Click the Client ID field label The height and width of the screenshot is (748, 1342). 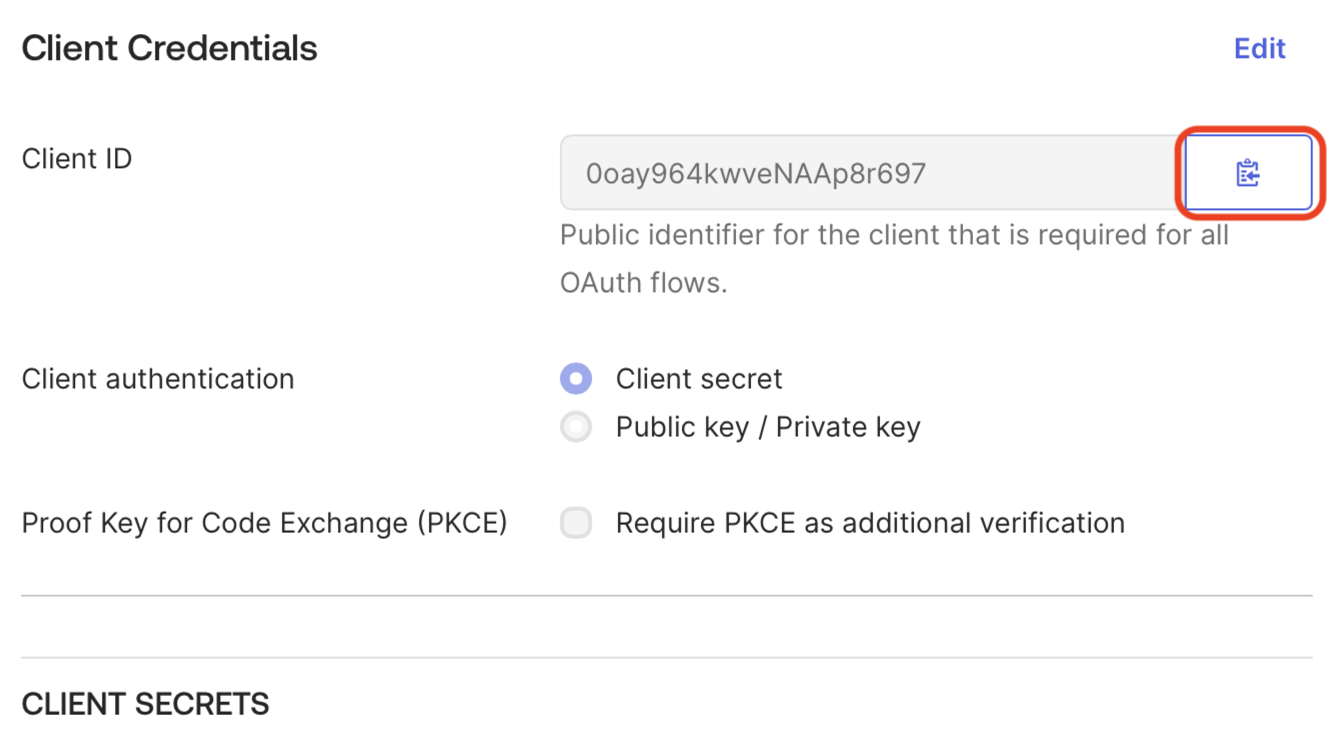pos(76,158)
